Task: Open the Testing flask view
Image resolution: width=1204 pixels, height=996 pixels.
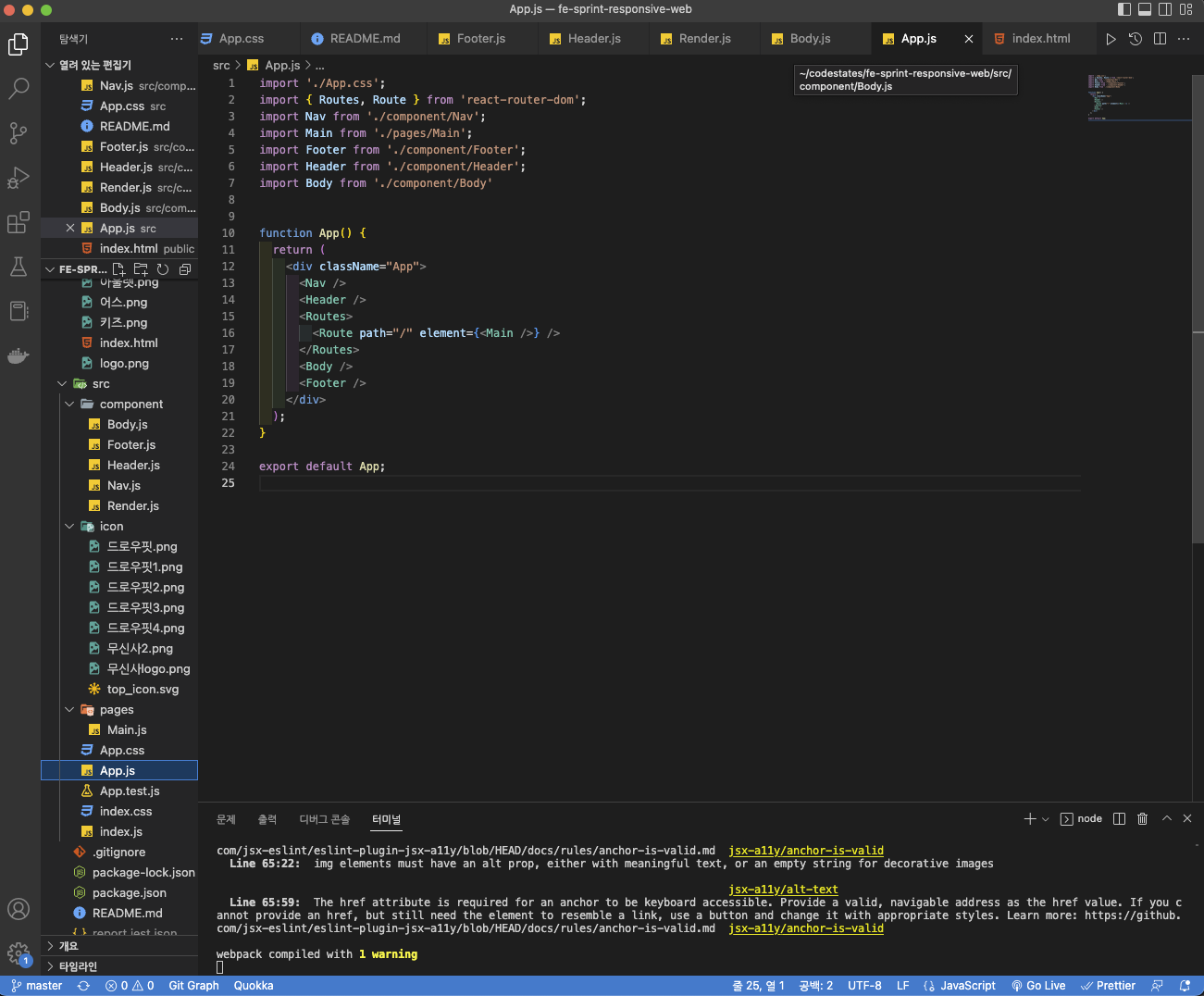Action: click(19, 267)
